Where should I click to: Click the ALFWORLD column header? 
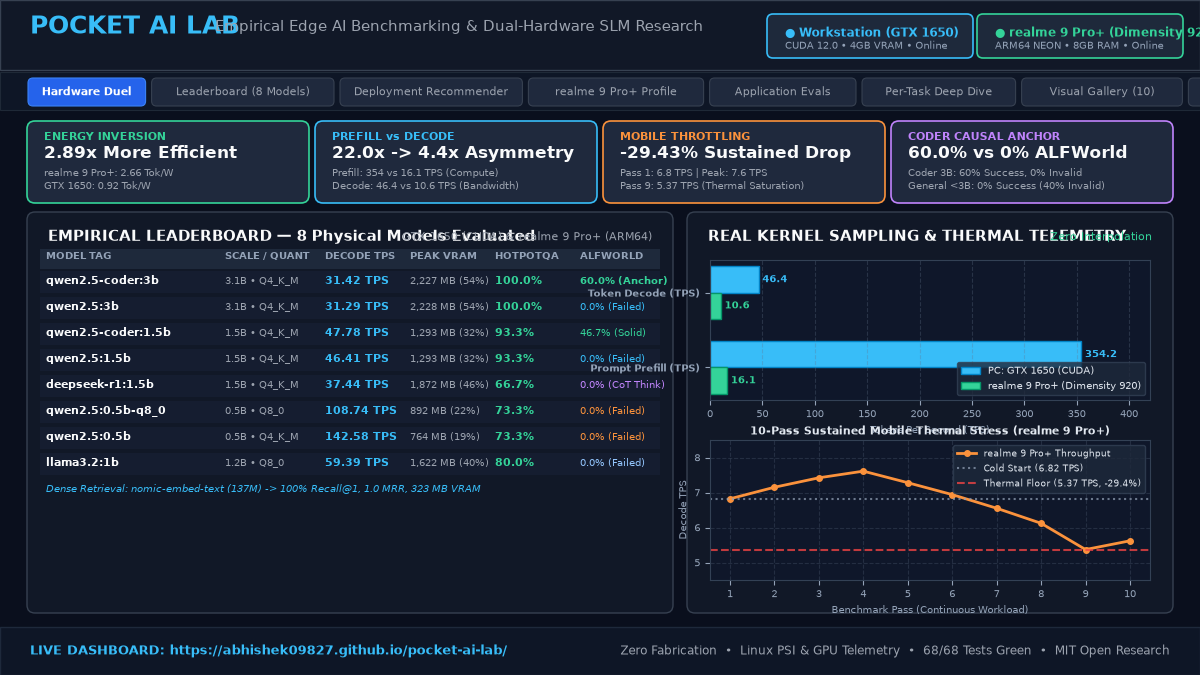[x=611, y=256]
